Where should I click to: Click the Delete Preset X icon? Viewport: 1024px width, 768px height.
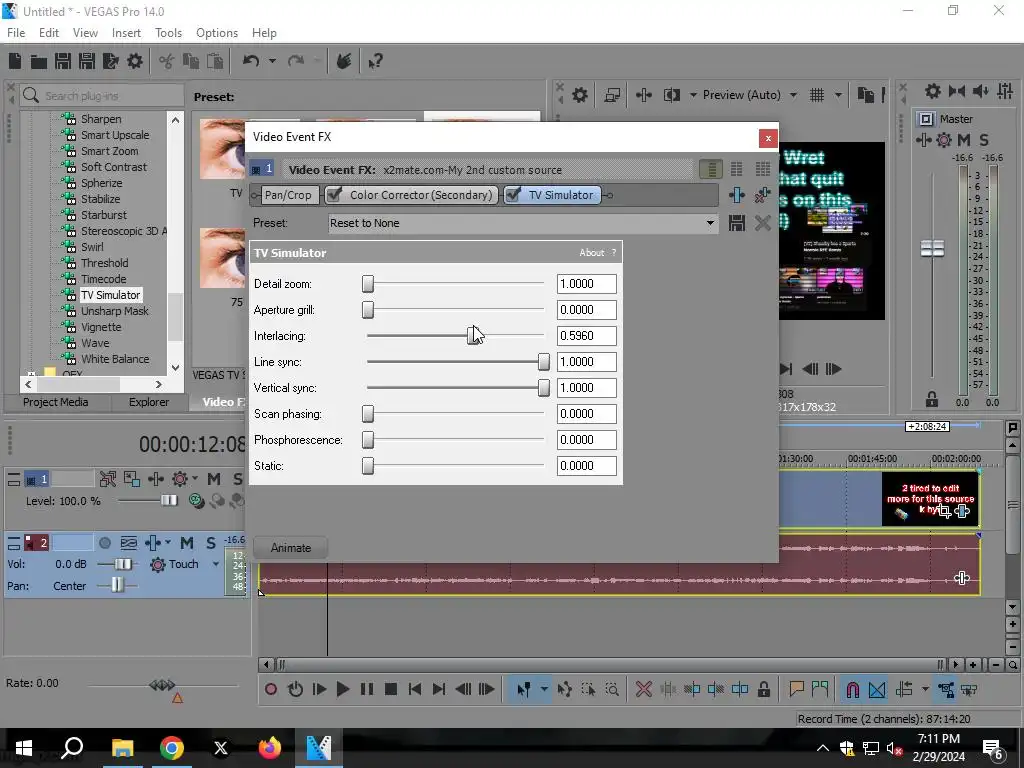click(x=762, y=223)
